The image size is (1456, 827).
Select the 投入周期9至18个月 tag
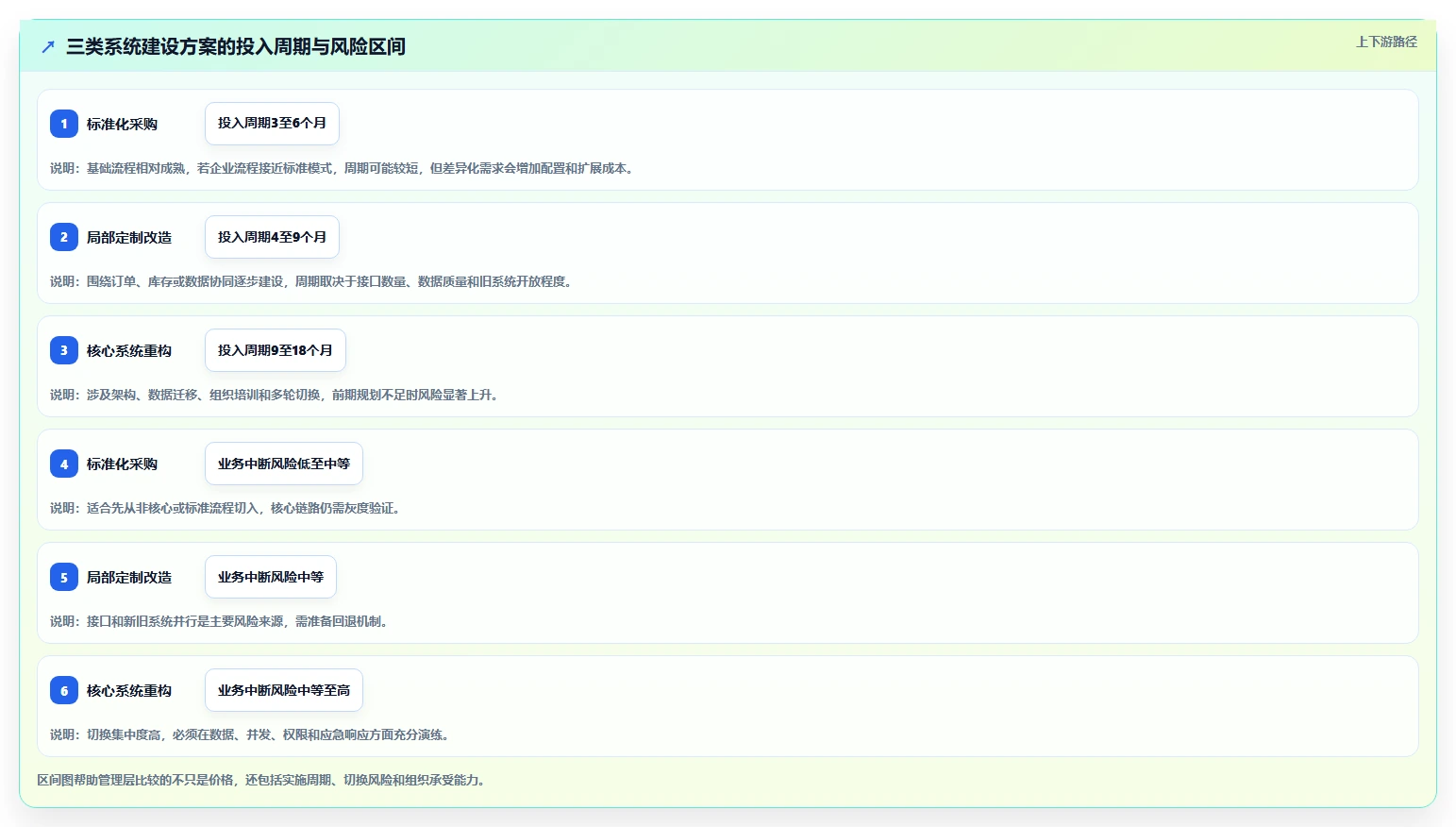[276, 350]
